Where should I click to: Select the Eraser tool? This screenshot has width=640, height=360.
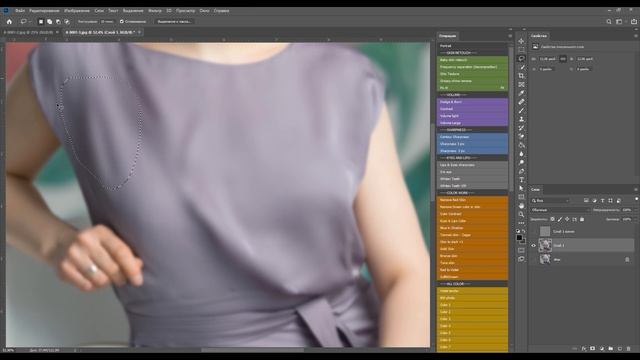point(521,137)
